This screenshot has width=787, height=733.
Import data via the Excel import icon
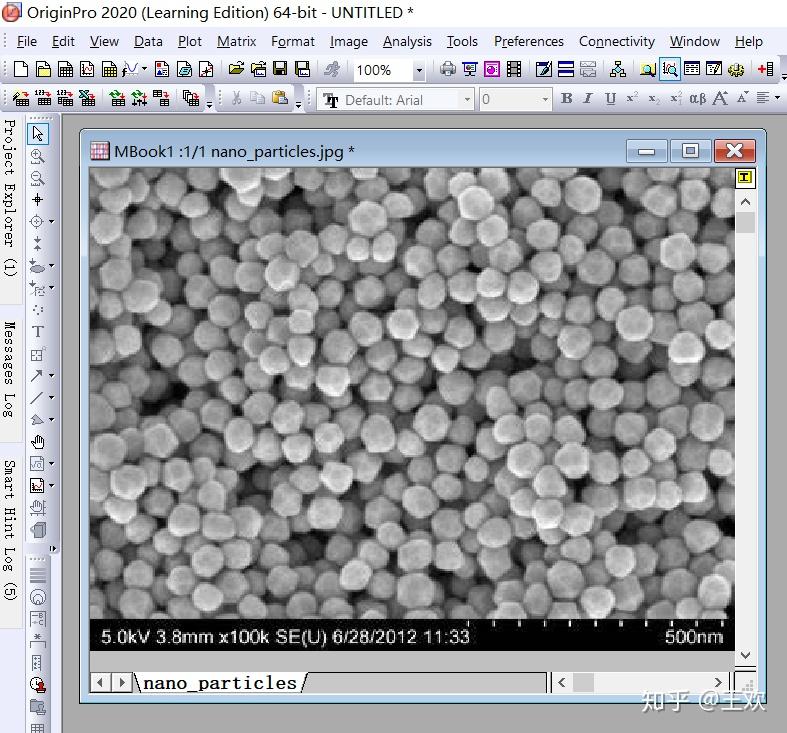click(87, 98)
